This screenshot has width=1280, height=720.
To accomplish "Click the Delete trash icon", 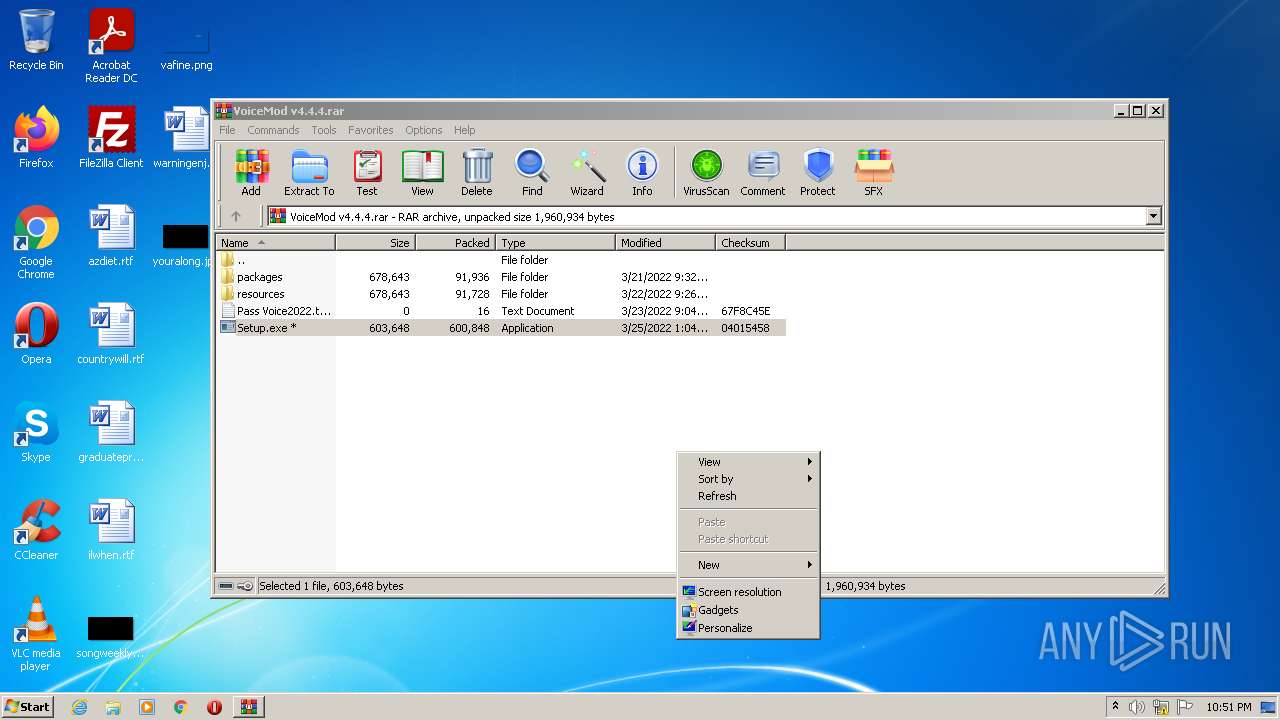I will (477, 173).
